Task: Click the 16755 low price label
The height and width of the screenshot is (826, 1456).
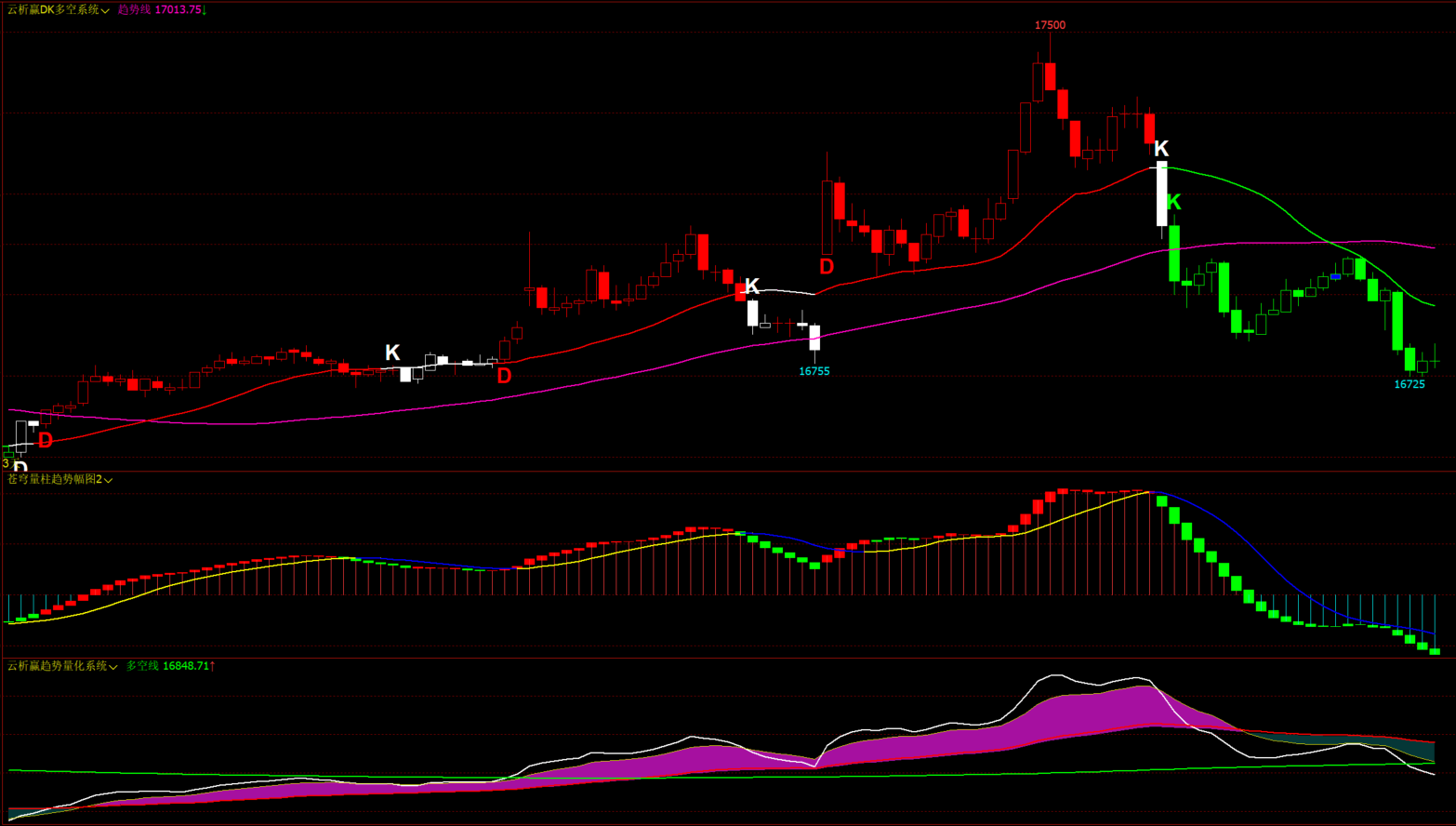Action: click(814, 371)
